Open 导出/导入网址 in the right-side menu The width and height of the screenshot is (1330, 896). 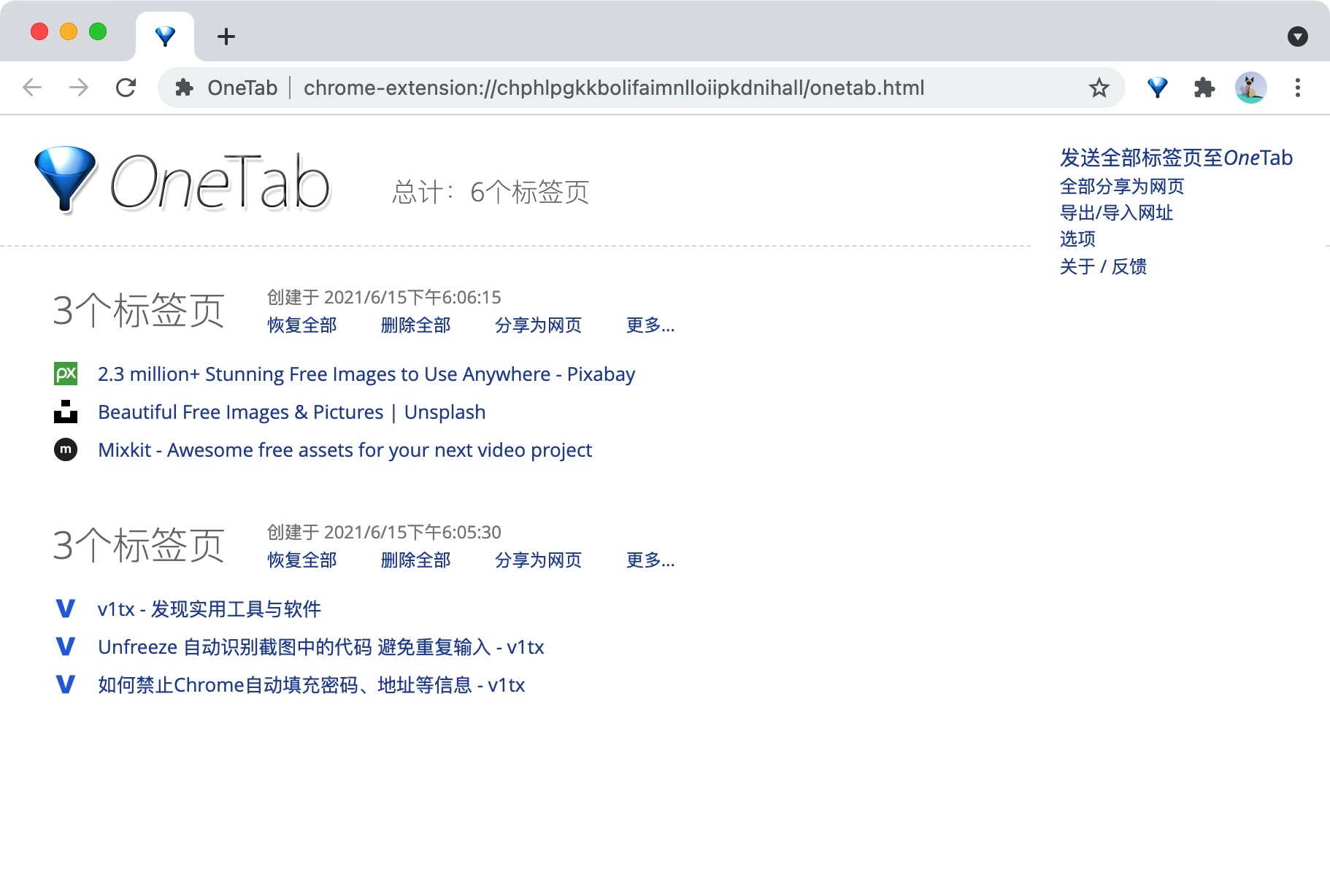point(1116,213)
